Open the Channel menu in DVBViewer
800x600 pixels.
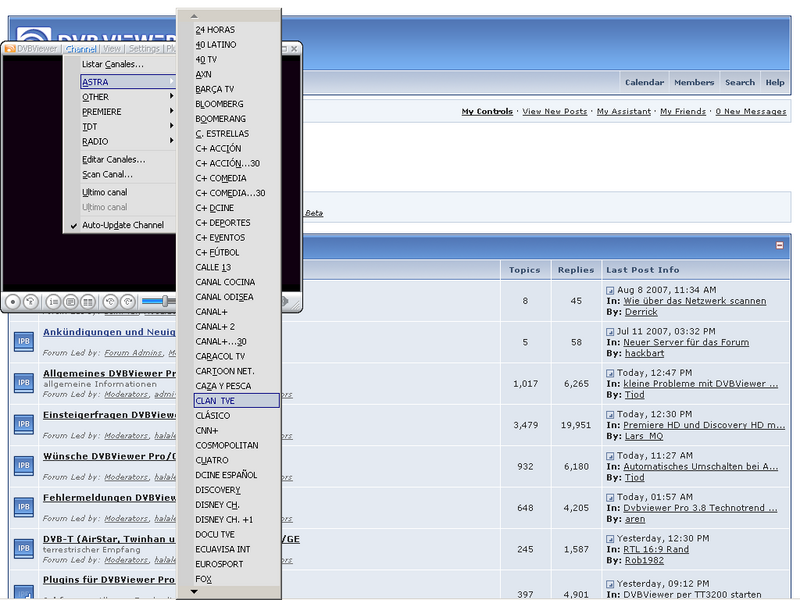click(x=81, y=49)
